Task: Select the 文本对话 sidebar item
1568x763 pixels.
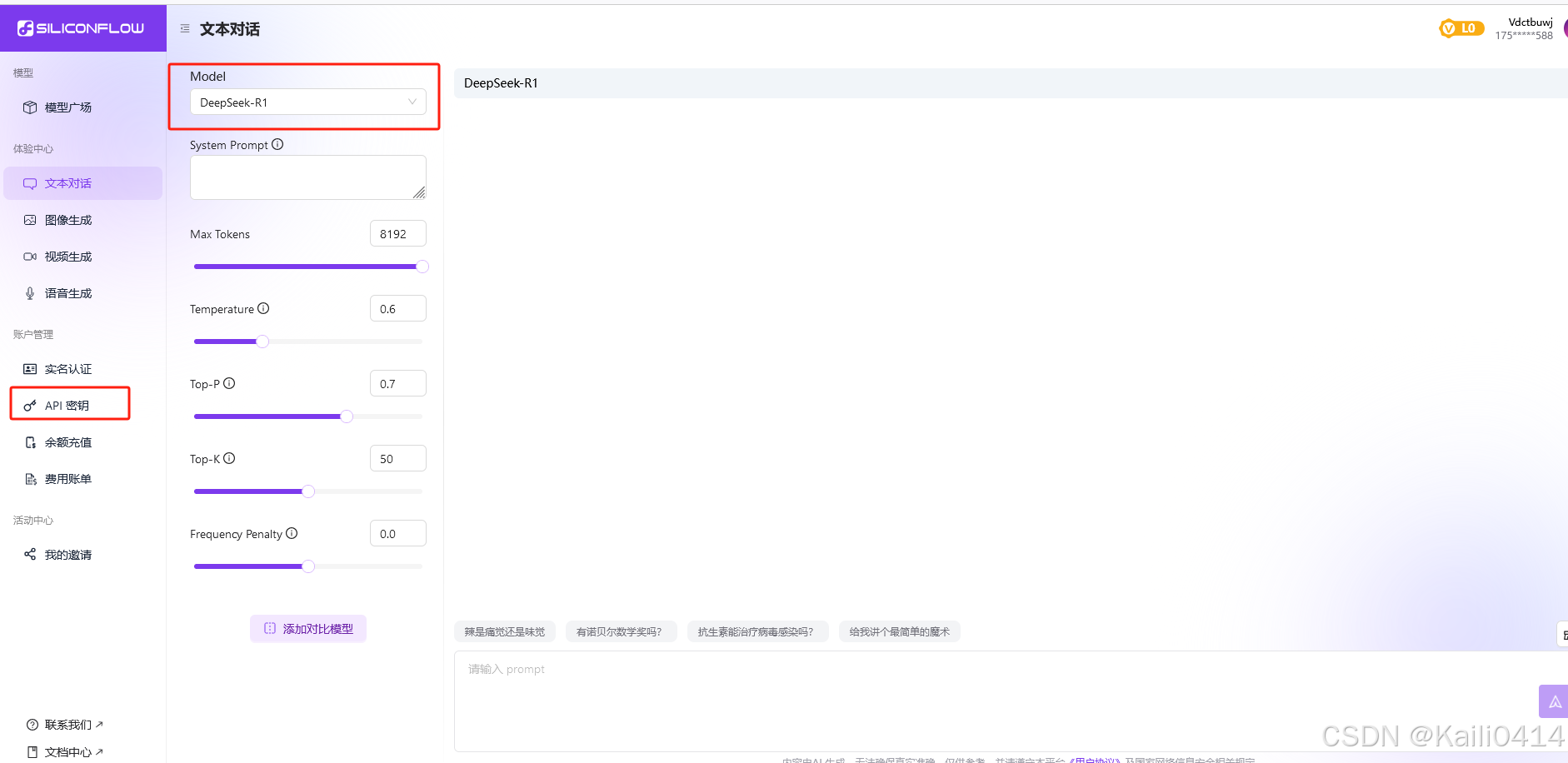Action: coord(82,183)
